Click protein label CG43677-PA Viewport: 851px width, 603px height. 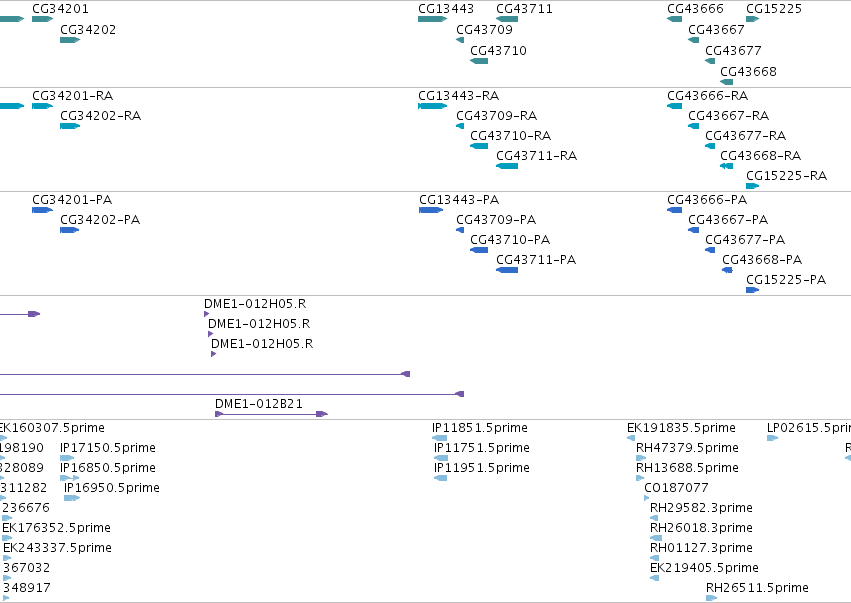click(x=745, y=240)
